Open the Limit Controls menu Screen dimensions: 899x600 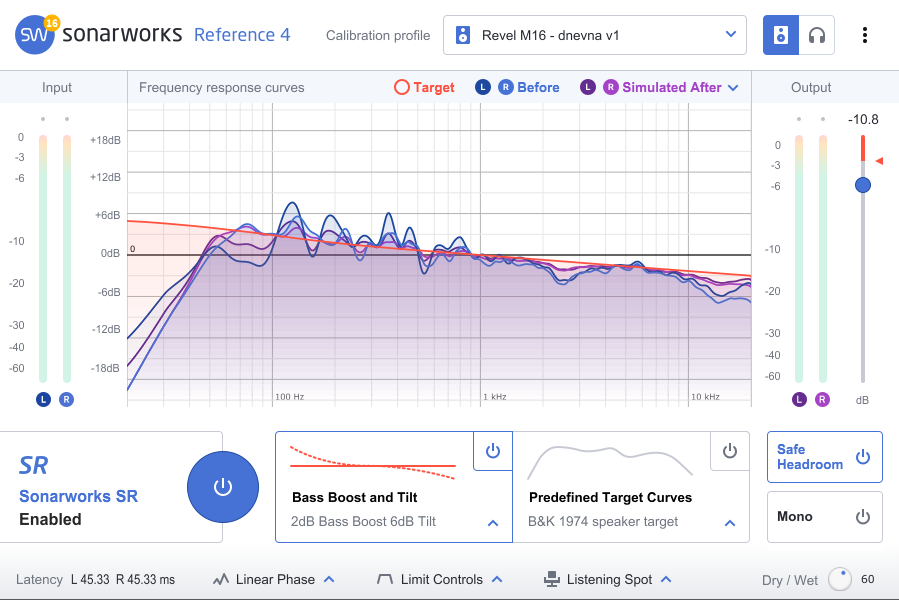440,579
